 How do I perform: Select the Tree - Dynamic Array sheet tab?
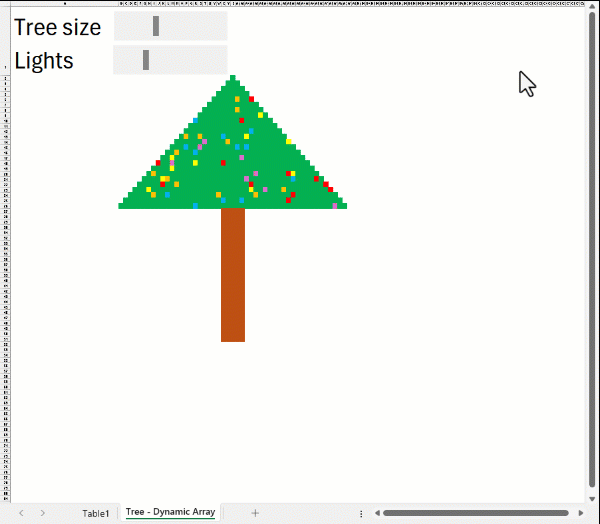170,513
